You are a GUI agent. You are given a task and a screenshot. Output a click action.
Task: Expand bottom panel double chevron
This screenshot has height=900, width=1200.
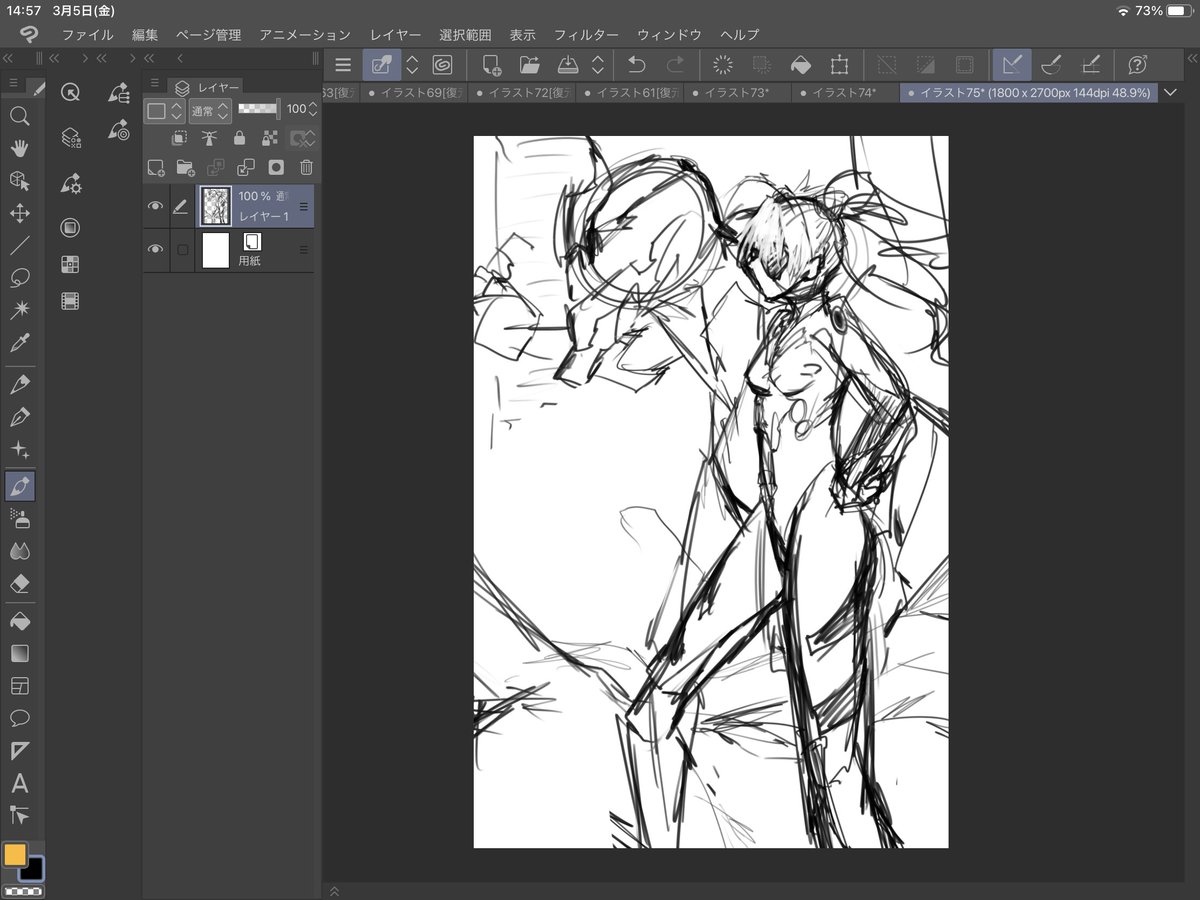(334, 890)
